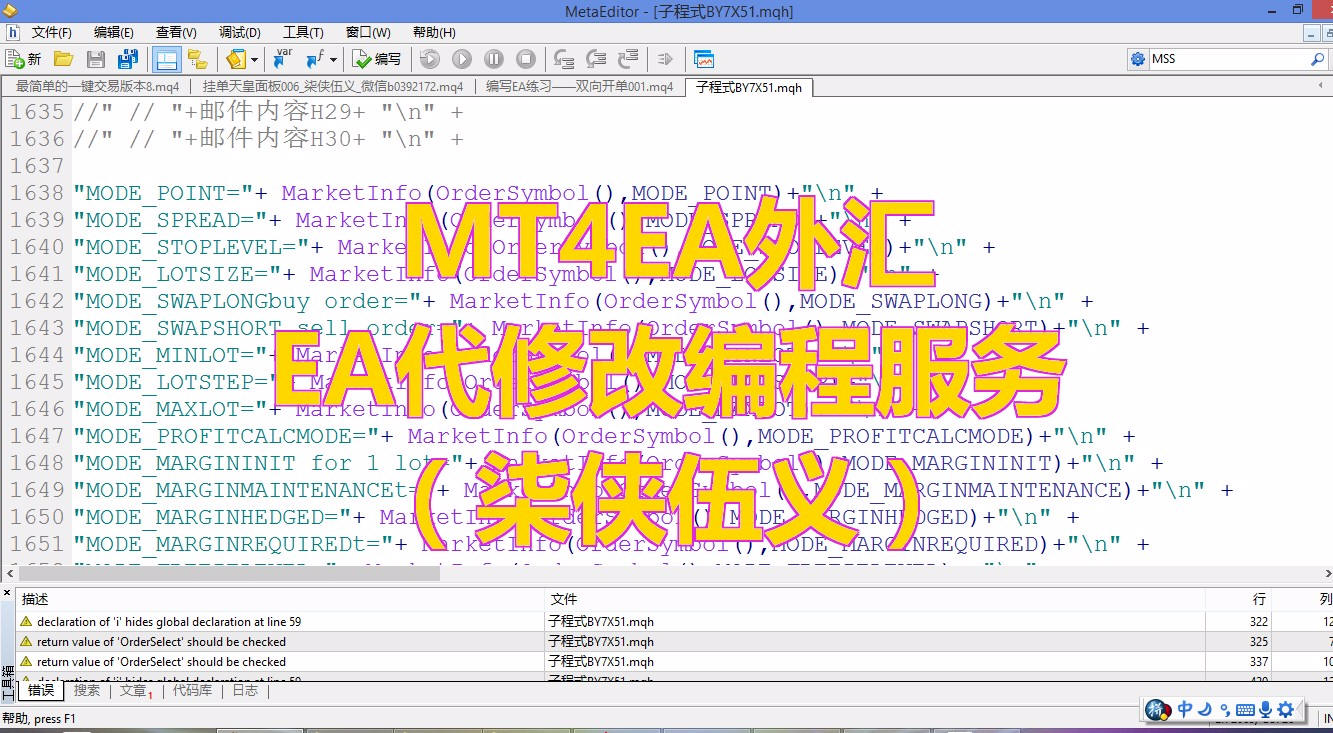The width and height of the screenshot is (1333, 733).
Task: Switch to 挂单天皇面板006 tab
Action: (x=332, y=87)
